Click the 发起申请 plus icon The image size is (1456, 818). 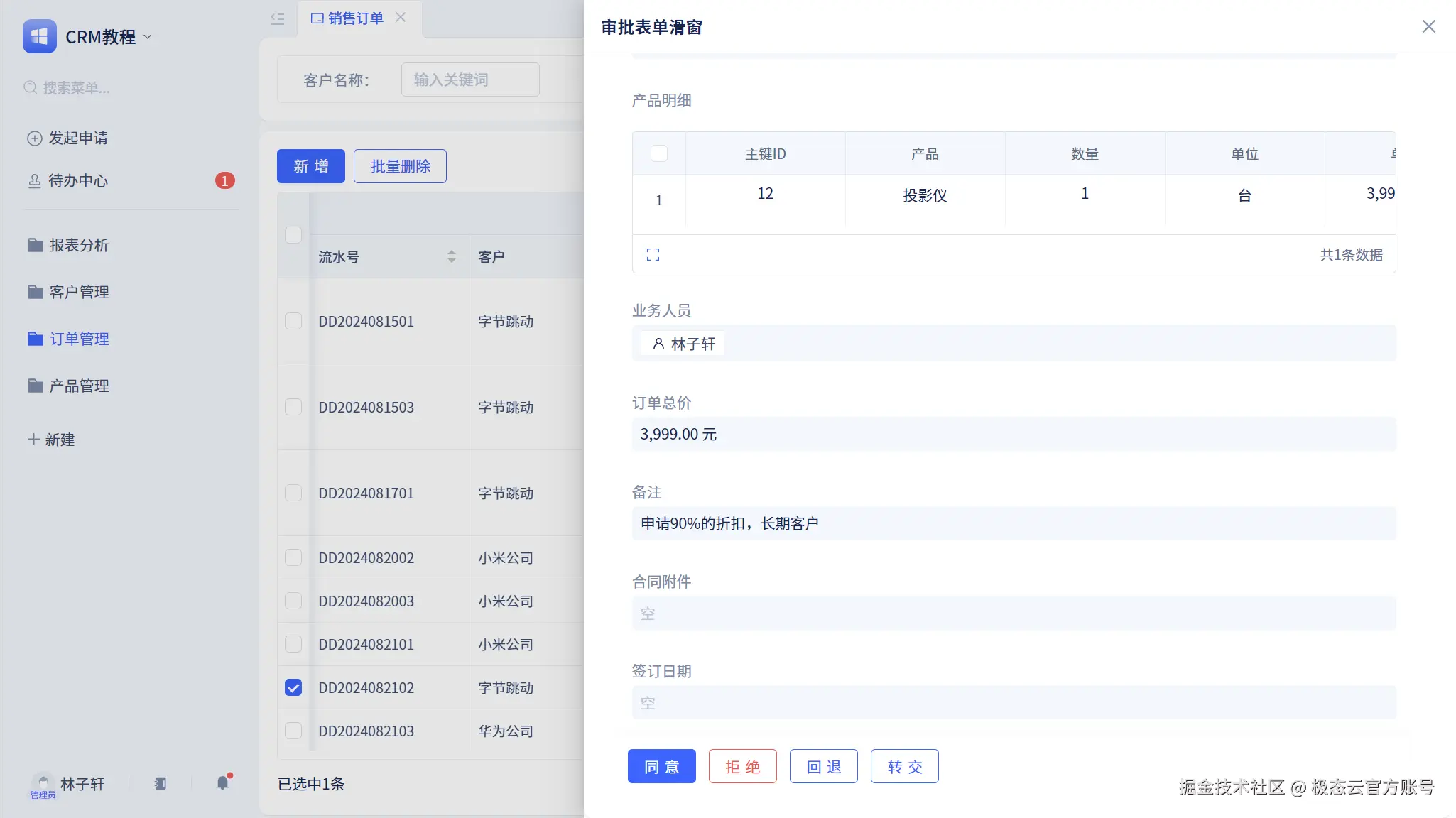pyautogui.click(x=34, y=138)
